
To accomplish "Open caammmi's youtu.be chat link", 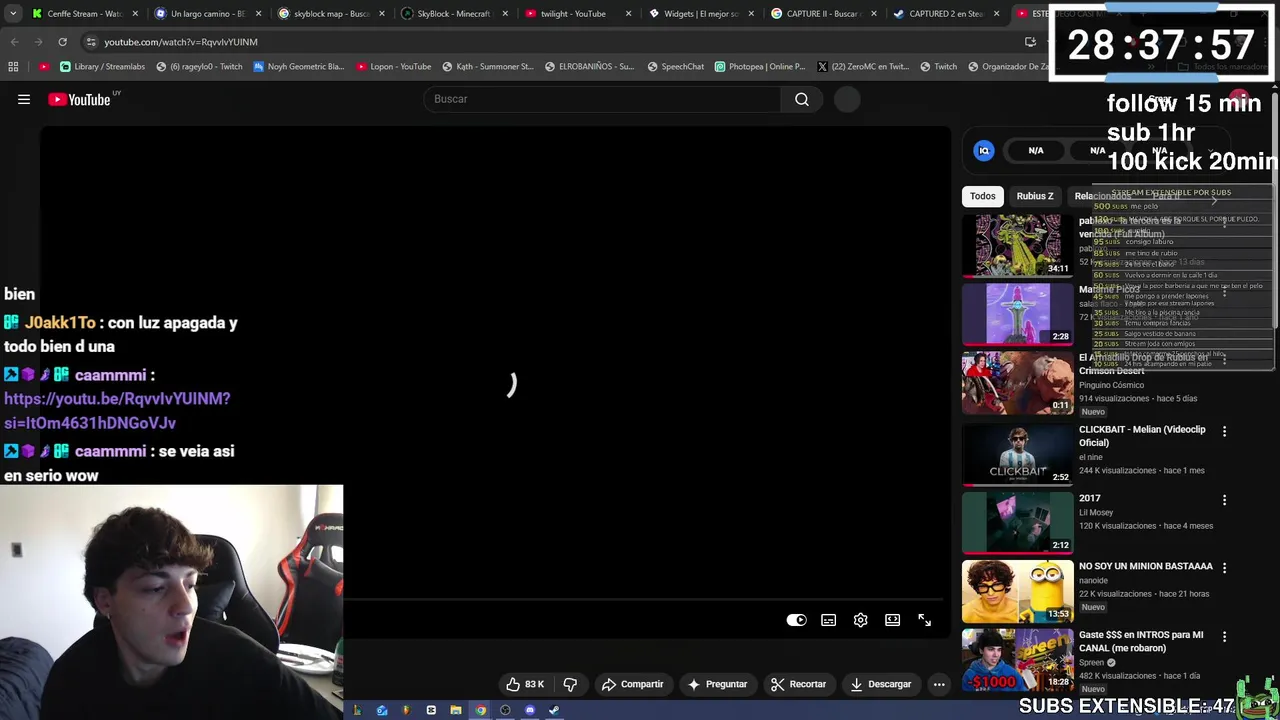I will (117, 410).
